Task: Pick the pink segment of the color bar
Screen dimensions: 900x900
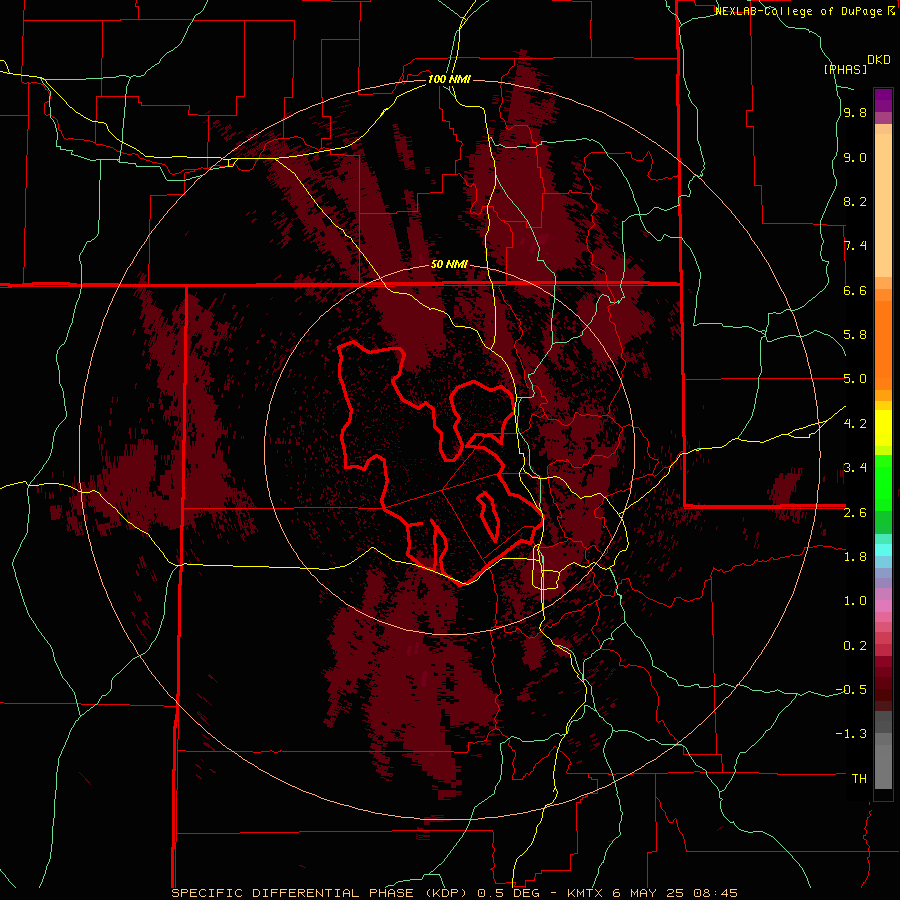Action: pyautogui.click(x=883, y=606)
